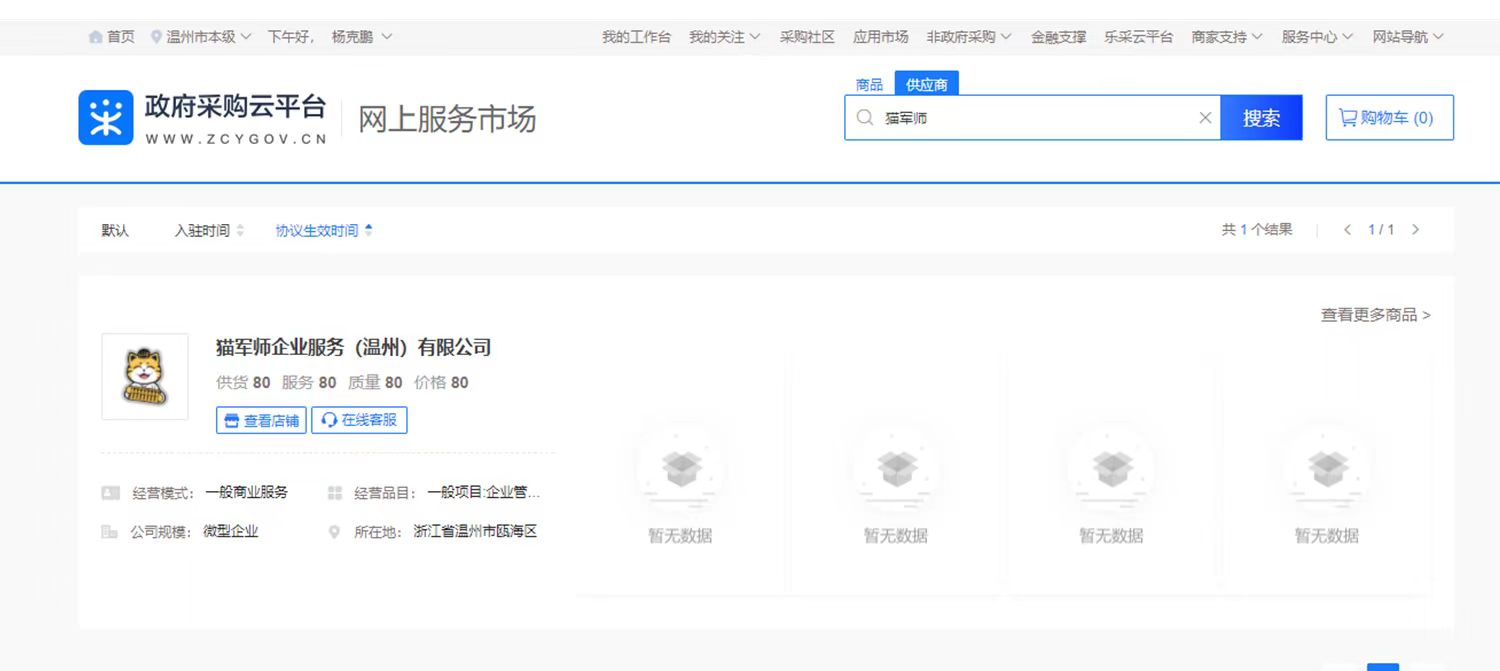Image resolution: width=1500 pixels, height=671 pixels.
Task: Click the 价格 80 rating text
Action: click(x=441, y=383)
